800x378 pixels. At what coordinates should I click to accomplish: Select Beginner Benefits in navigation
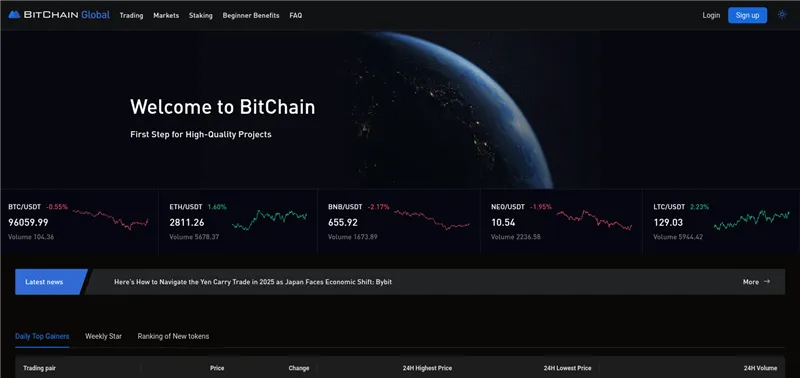click(251, 15)
